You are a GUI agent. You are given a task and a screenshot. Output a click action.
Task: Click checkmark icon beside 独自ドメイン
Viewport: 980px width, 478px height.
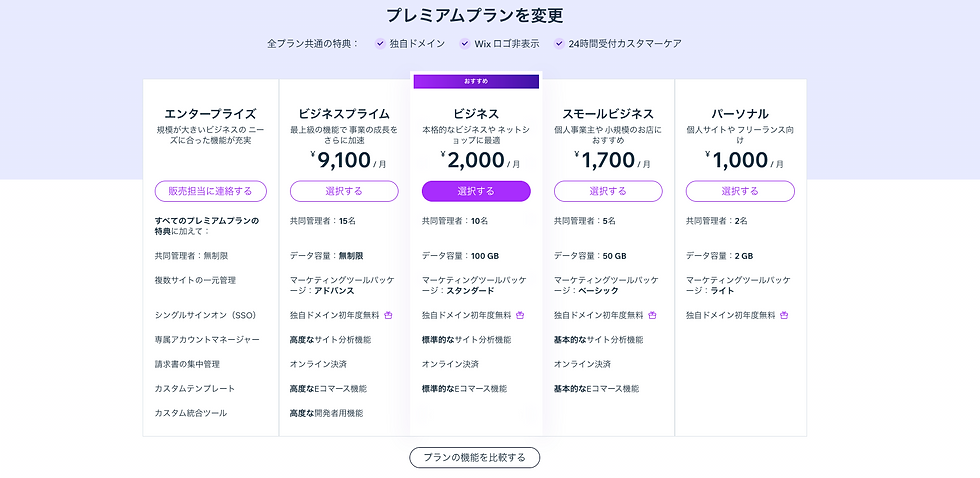pos(380,44)
